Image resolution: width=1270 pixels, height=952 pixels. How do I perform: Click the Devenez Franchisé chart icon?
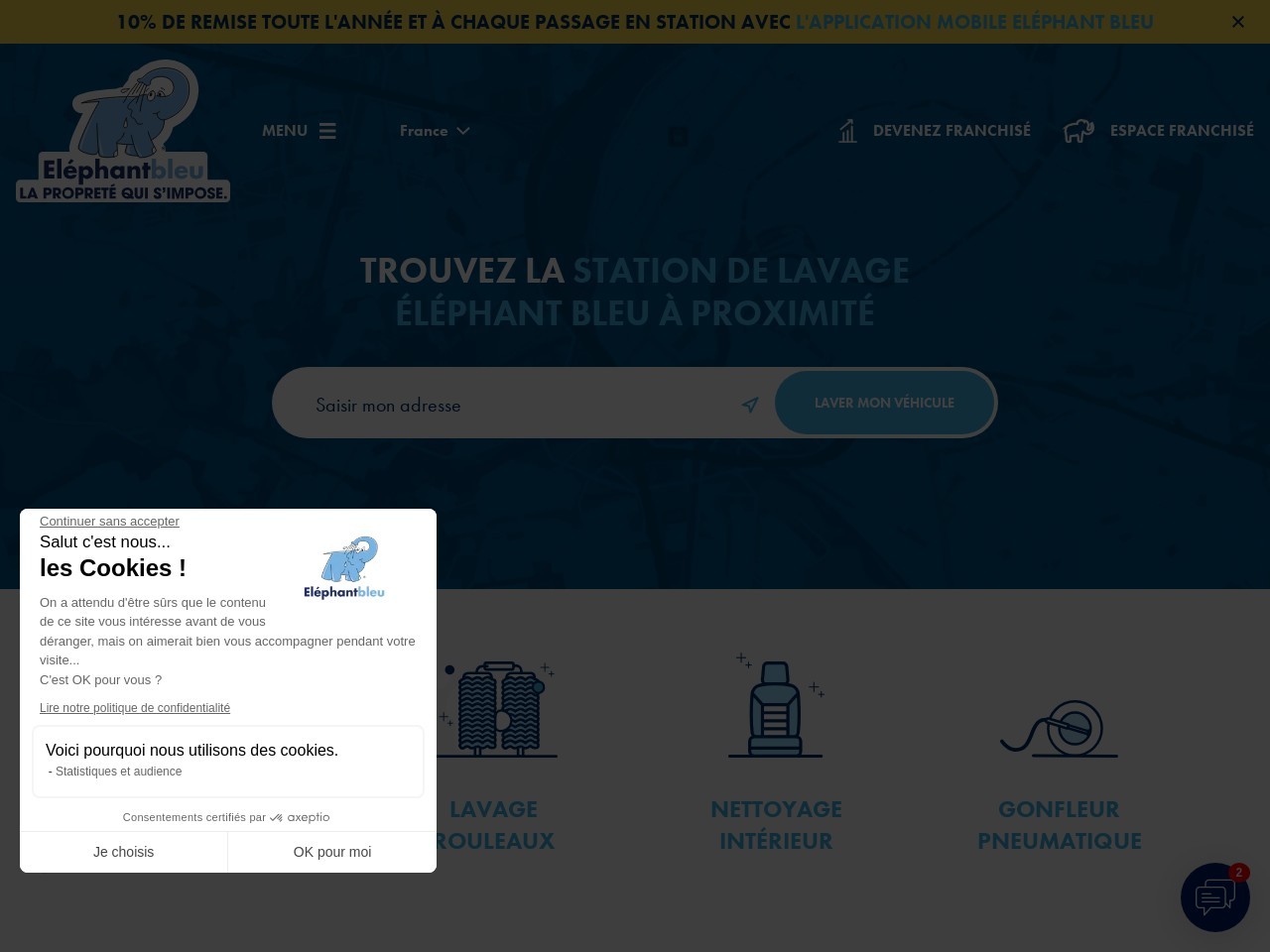click(847, 131)
